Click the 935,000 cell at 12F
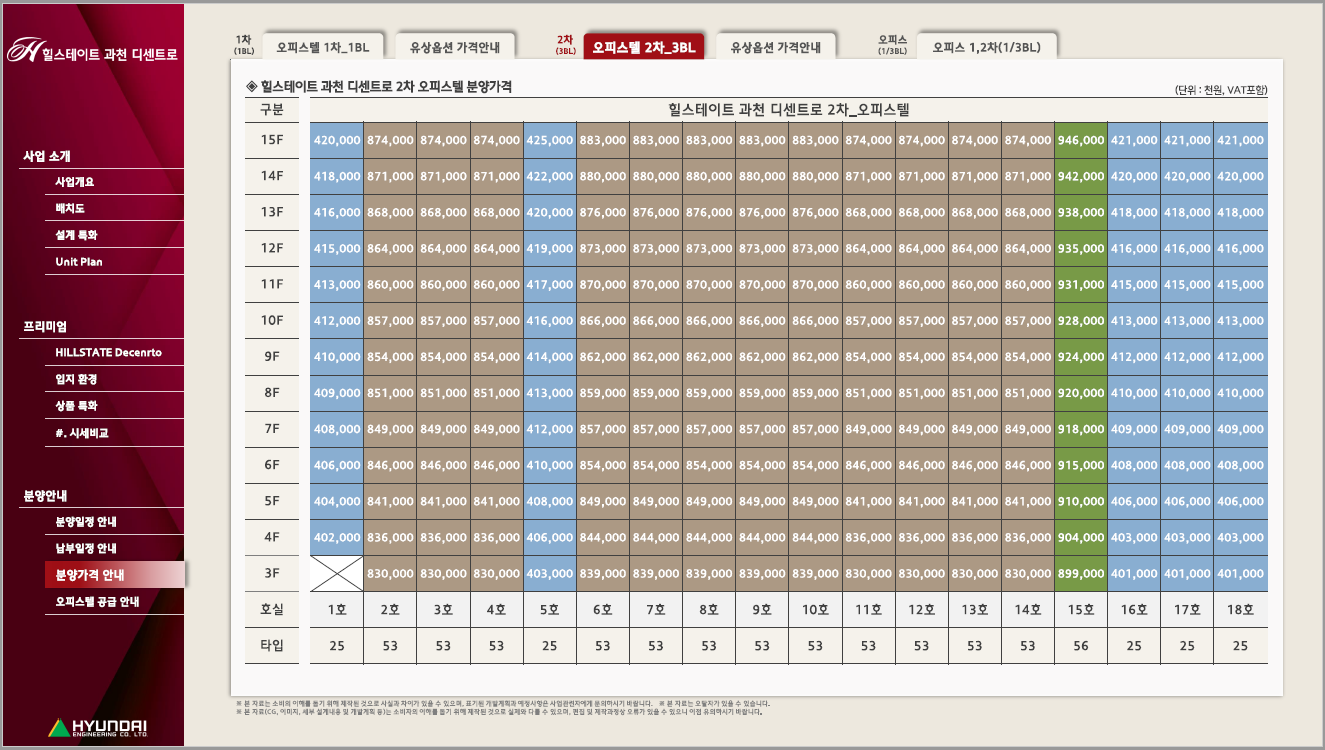 [1081, 248]
